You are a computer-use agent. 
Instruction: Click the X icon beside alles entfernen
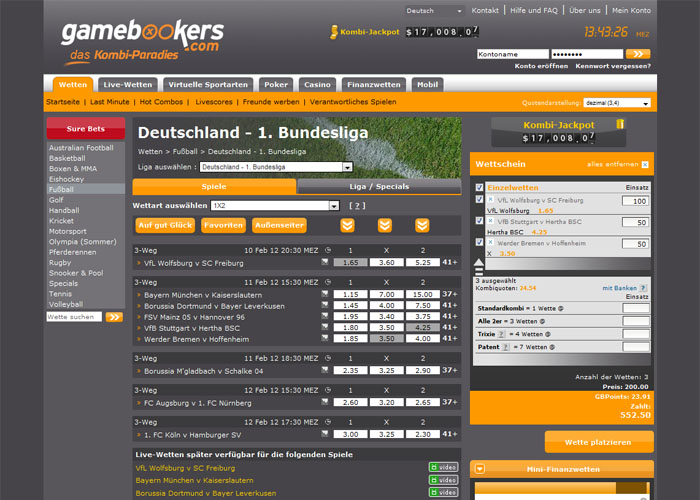pos(645,165)
